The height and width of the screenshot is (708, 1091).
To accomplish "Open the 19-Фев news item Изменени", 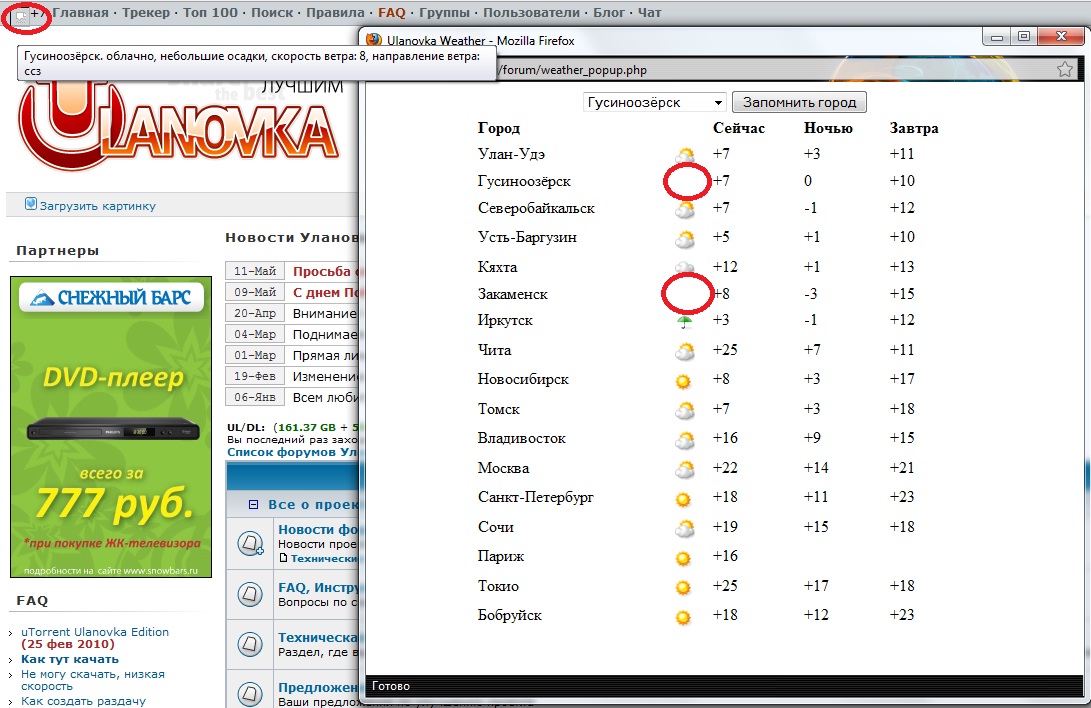I will pos(324,376).
